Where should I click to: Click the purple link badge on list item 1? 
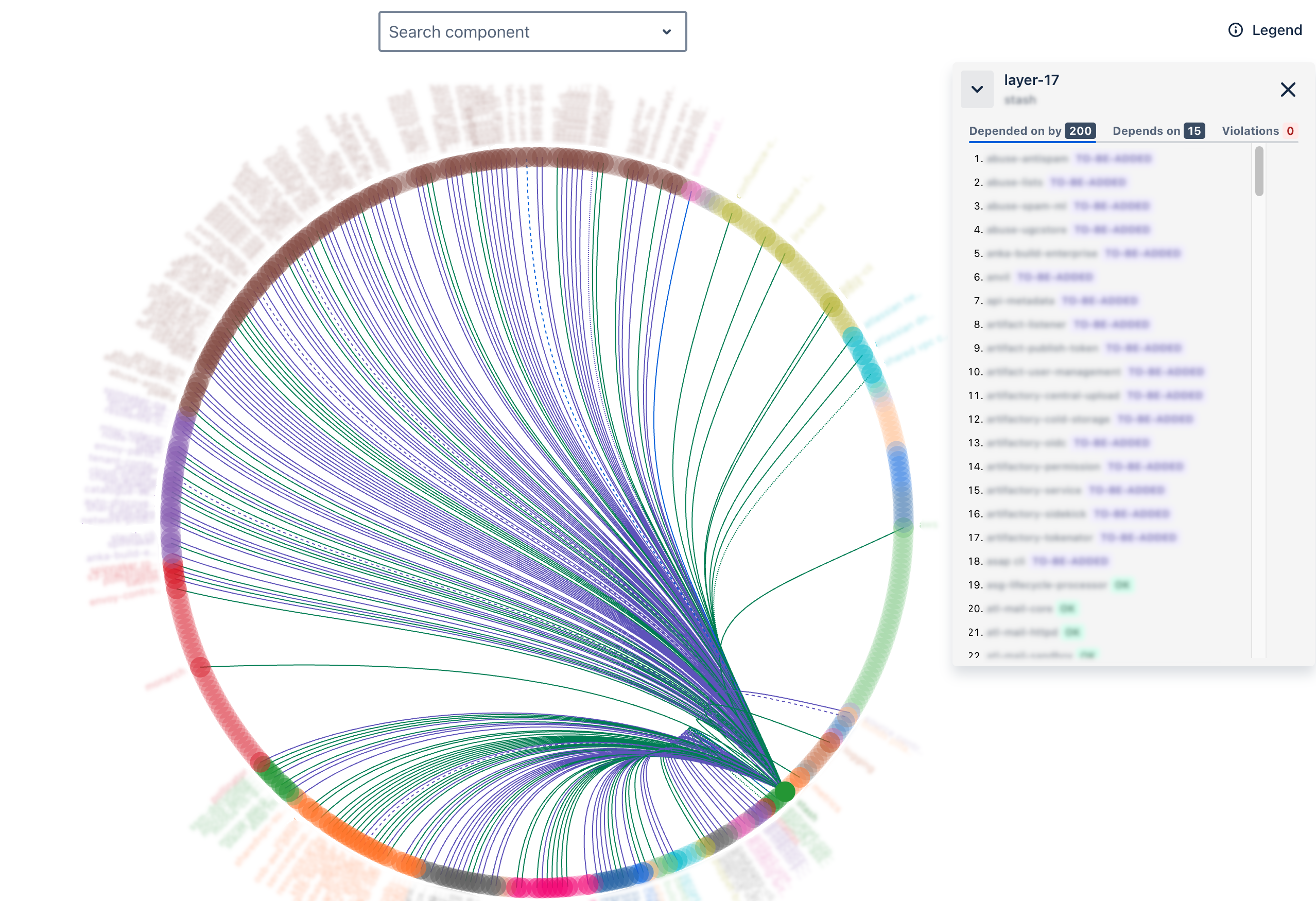coord(1113,159)
